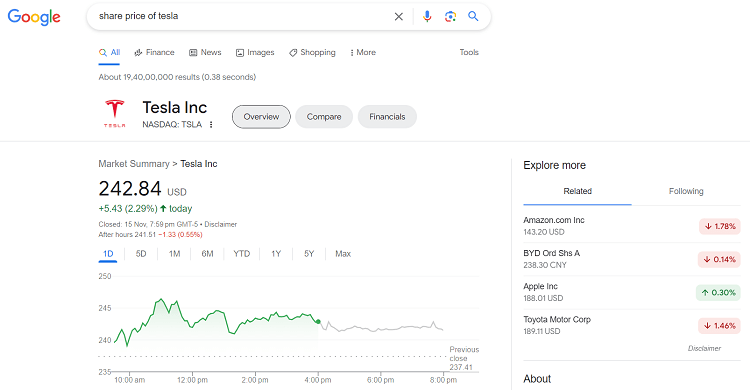The width and height of the screenshot is (750, 390).
Task: Select the 1M chart range
Action: (175, 254)
